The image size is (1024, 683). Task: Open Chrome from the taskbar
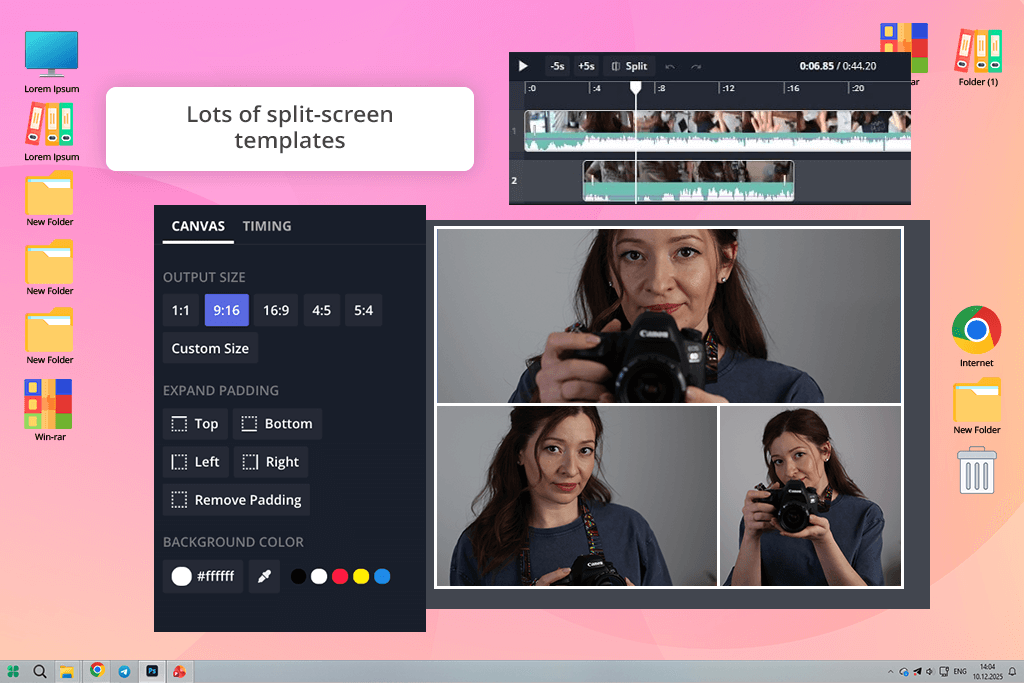97,670
